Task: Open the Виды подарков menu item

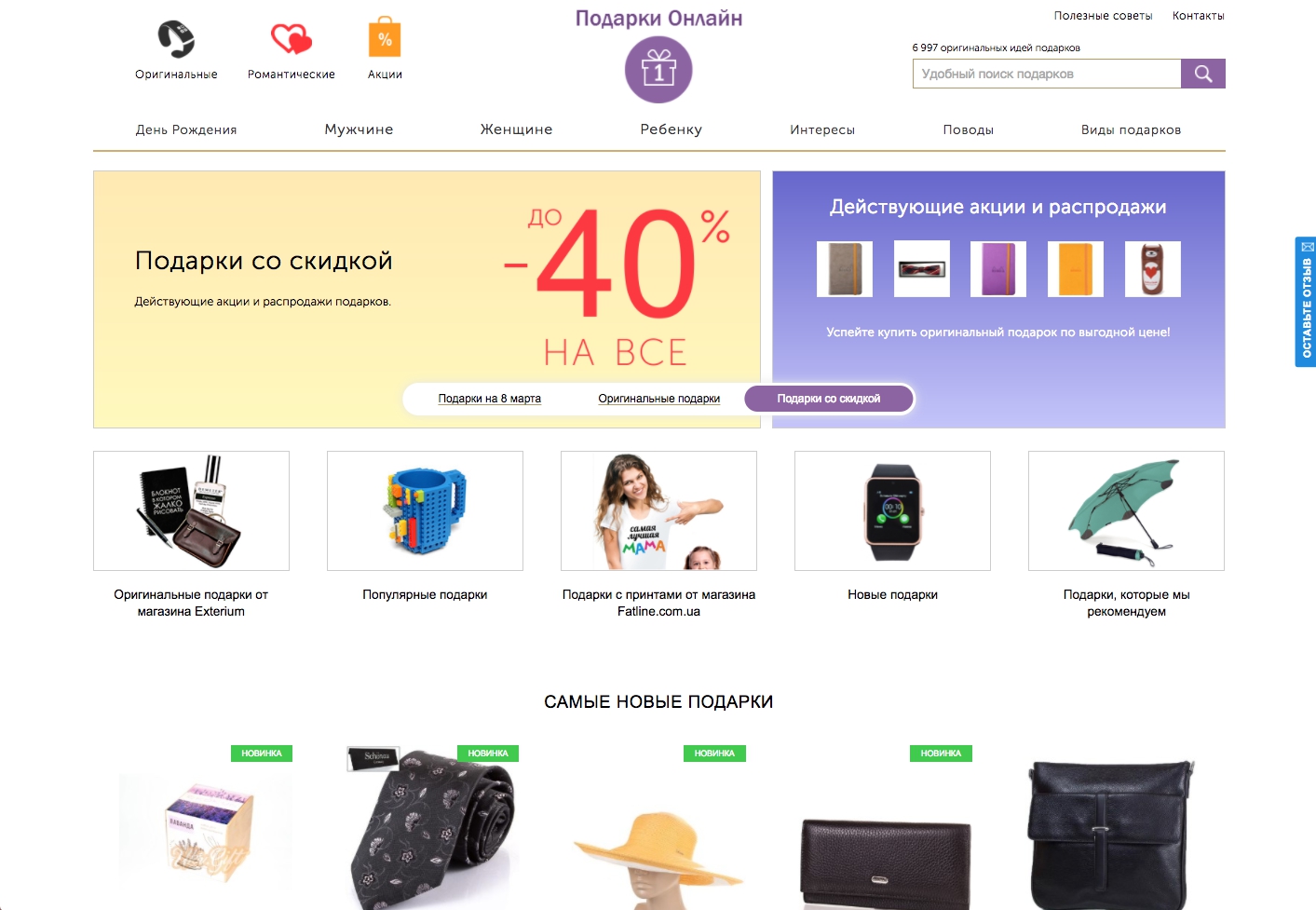Action: point(1131,129)
